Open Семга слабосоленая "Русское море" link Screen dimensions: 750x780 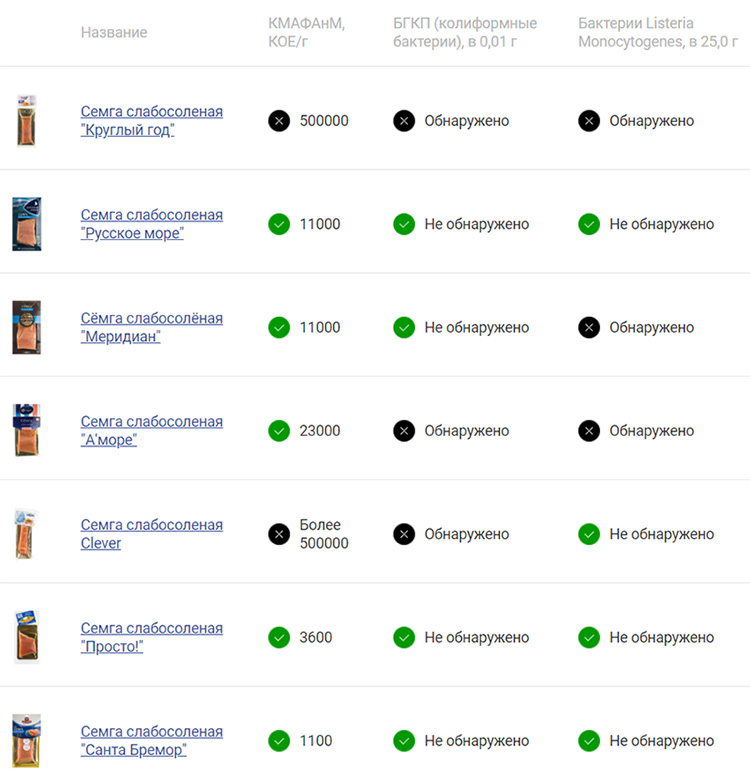click(152, 224)
